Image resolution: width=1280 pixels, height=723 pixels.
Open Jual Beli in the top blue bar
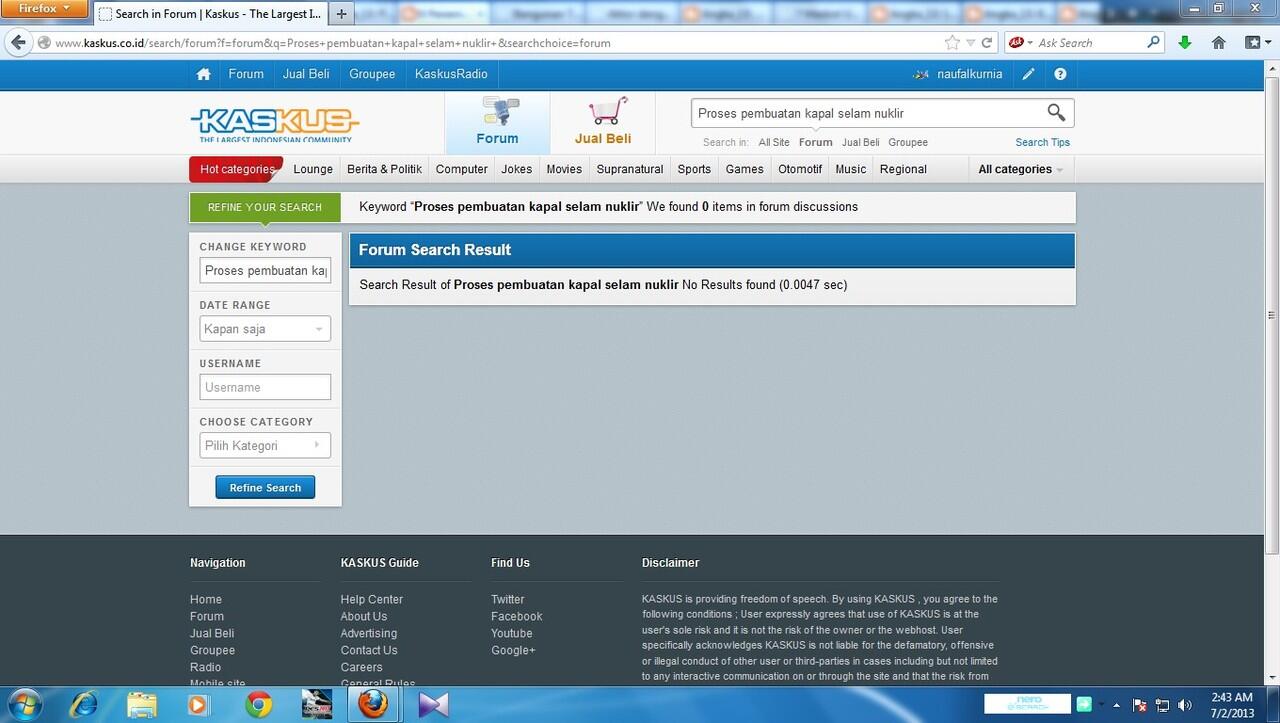tap(306, 74)
